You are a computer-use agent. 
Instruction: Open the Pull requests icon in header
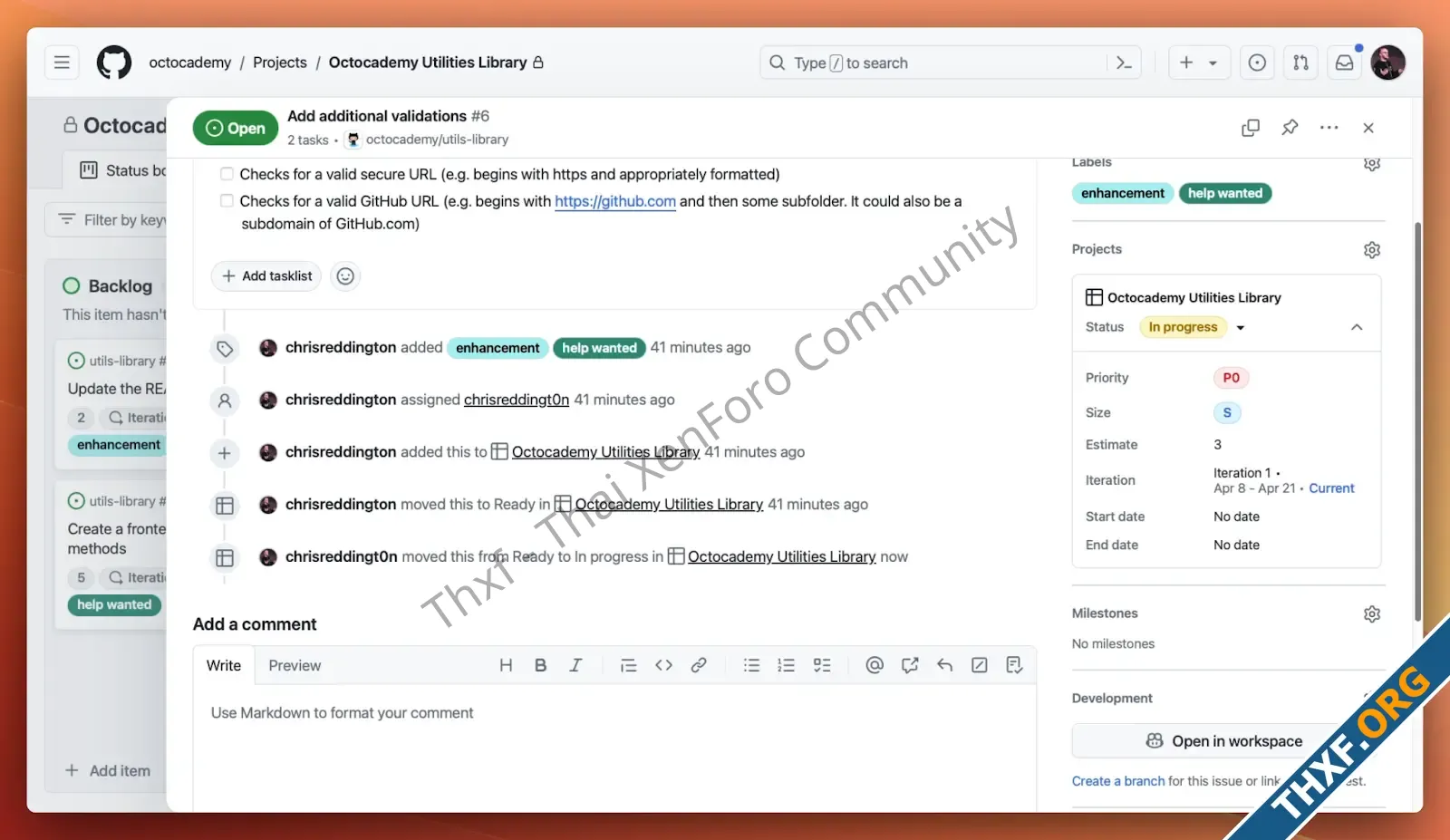coord(1300,63)
